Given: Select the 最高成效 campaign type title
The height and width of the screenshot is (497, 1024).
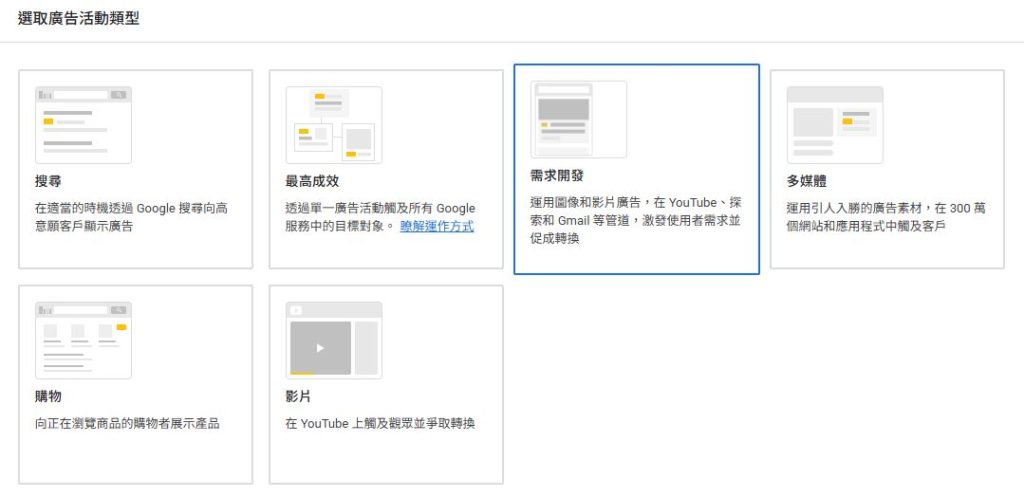Looking at the screenshot, I should (x=312, y=181).
